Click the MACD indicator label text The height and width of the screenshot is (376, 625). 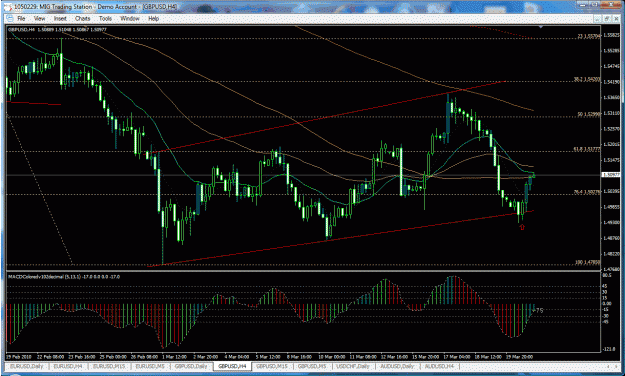(64, 276)
